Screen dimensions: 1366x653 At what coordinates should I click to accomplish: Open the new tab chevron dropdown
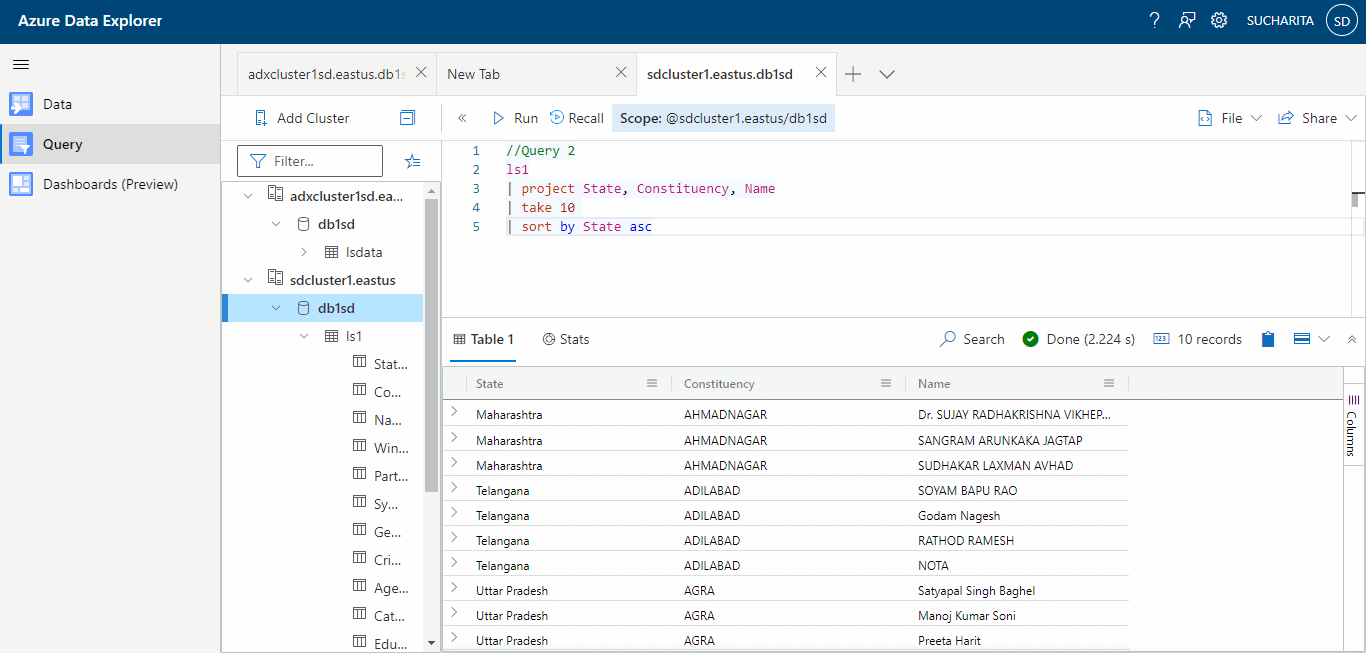tap(886, 73)
